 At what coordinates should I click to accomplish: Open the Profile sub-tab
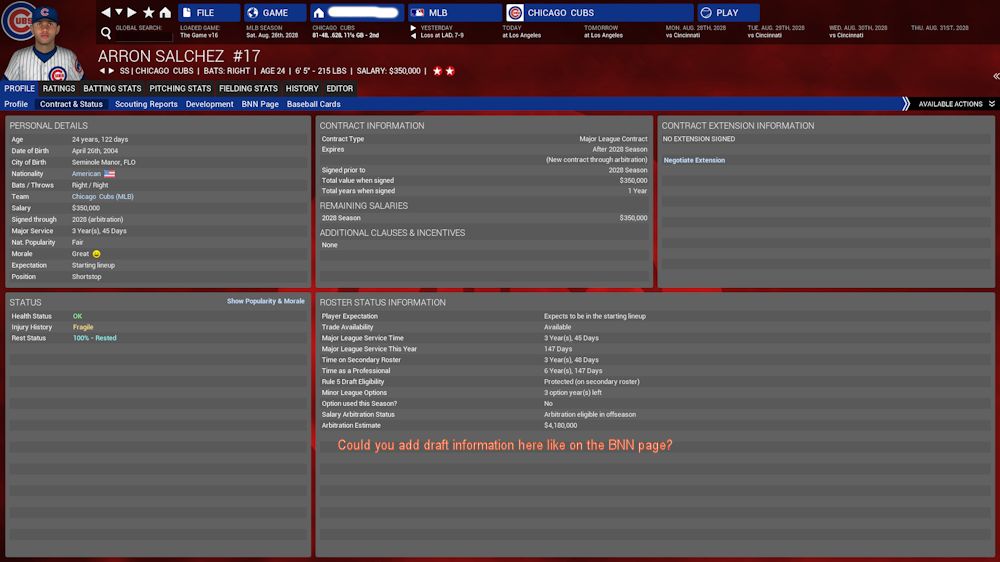[x=16, y=104]
